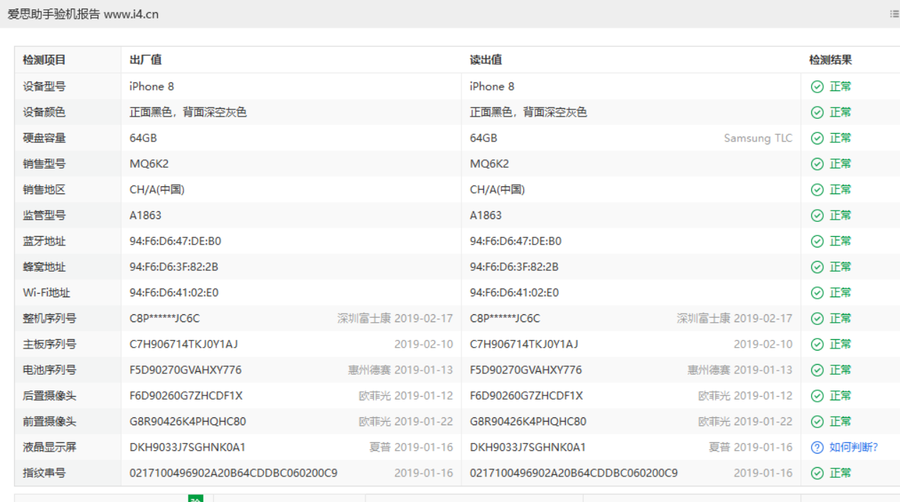Viewport: 900px width, 502px height.
Task: Click the green check icon in 硬盘容量 row
Action: click(817, 138)
